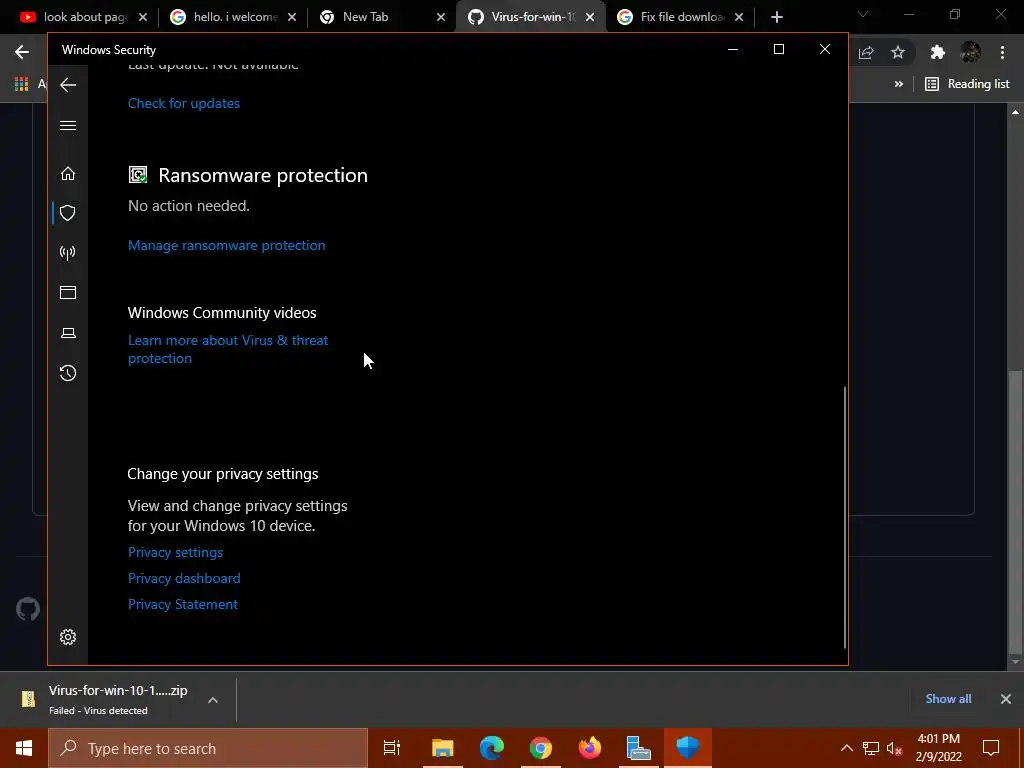Viewport: 1024px width, 768px height.
Task: Click the Chrome page vertical scrollbar
Action: [1015, 511]
